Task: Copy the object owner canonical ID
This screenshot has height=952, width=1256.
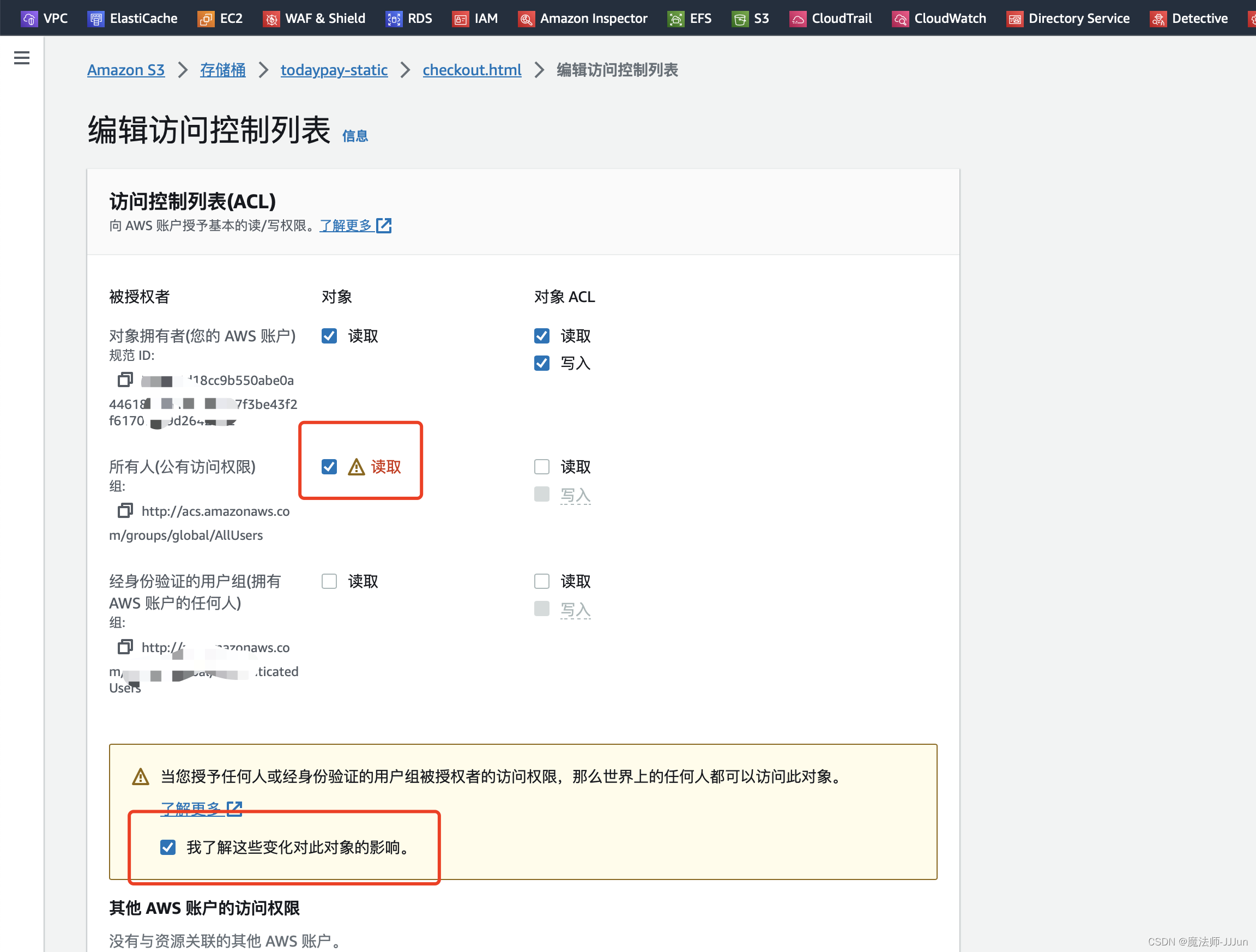Action: click(x=125, y=379)
